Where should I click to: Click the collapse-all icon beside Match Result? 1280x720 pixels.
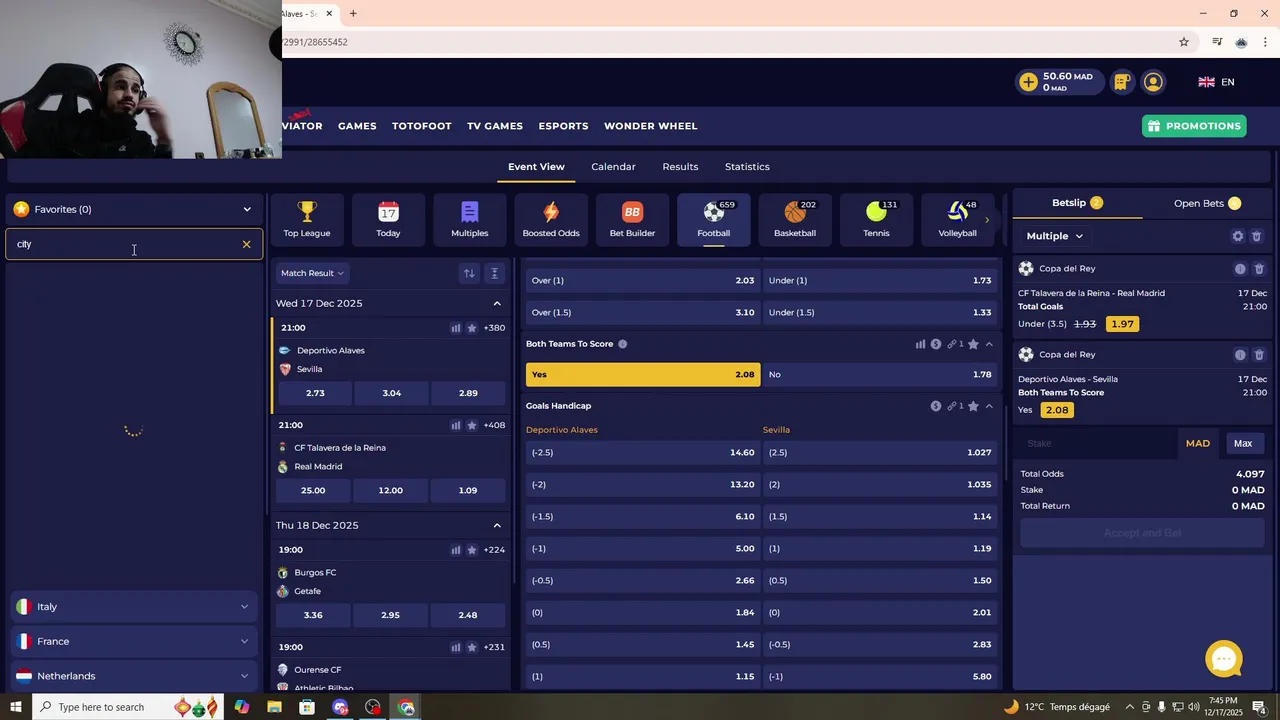[494, 273]
